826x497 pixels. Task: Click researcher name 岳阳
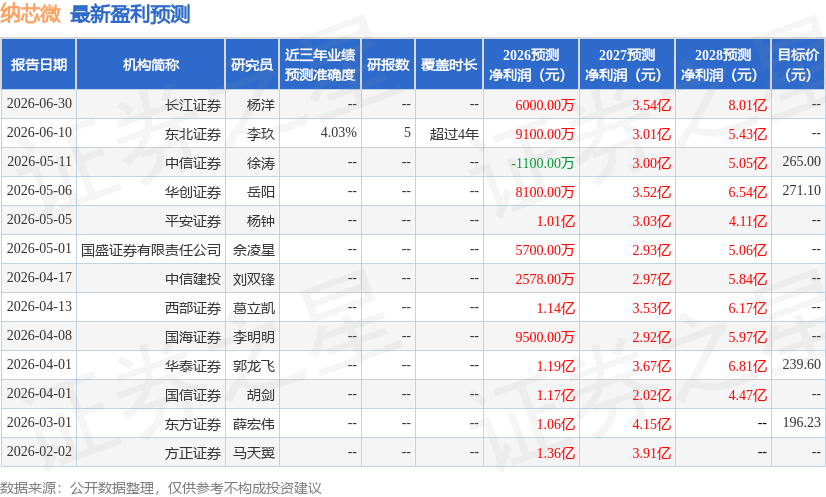261,192
